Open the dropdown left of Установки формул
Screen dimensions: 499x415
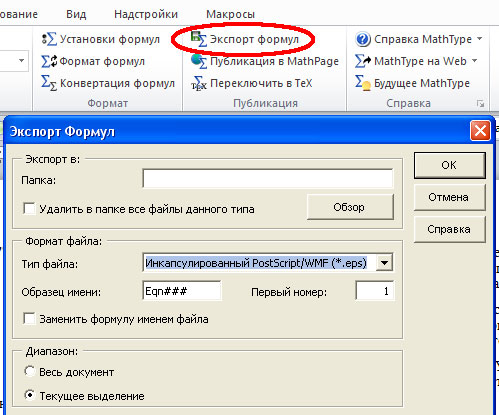22,61
